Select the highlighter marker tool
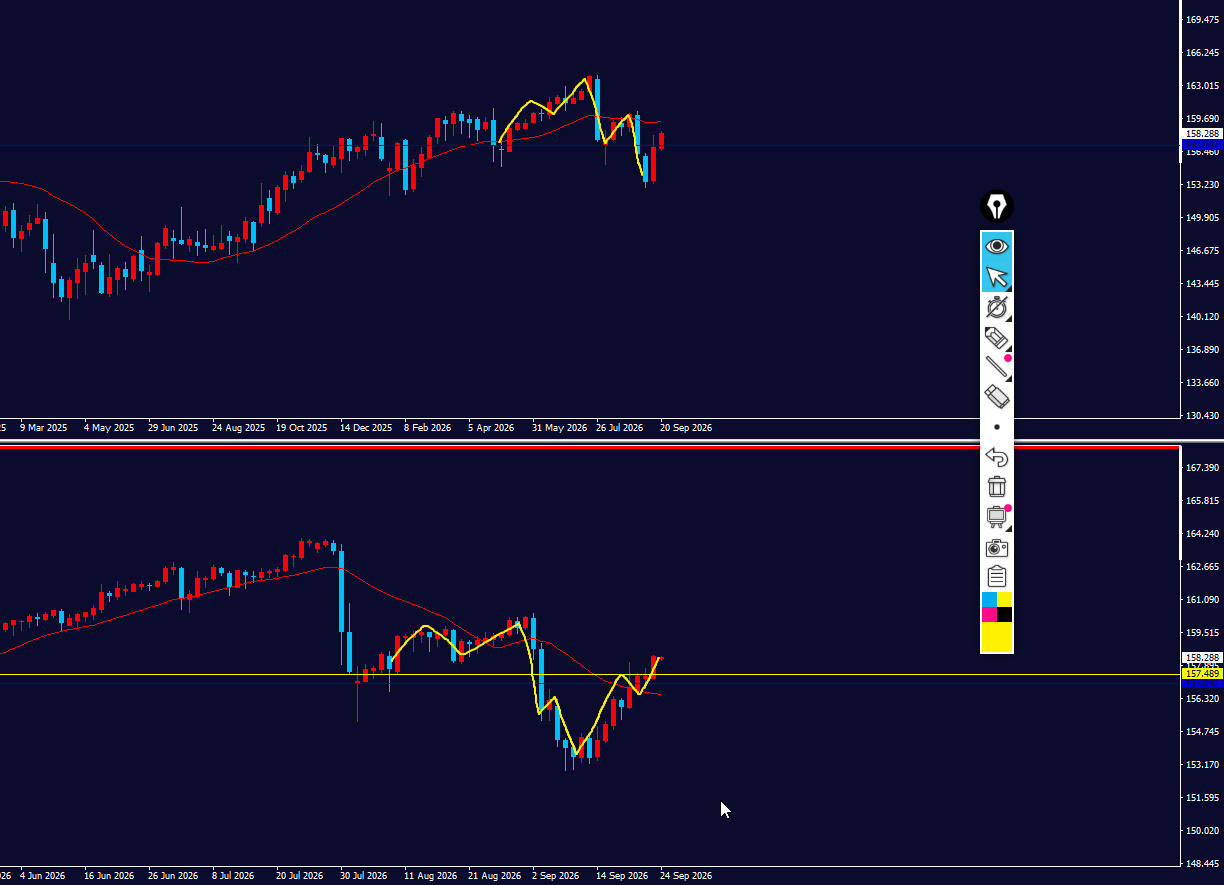Screen dimensions: 1224x885 (997, 338)
